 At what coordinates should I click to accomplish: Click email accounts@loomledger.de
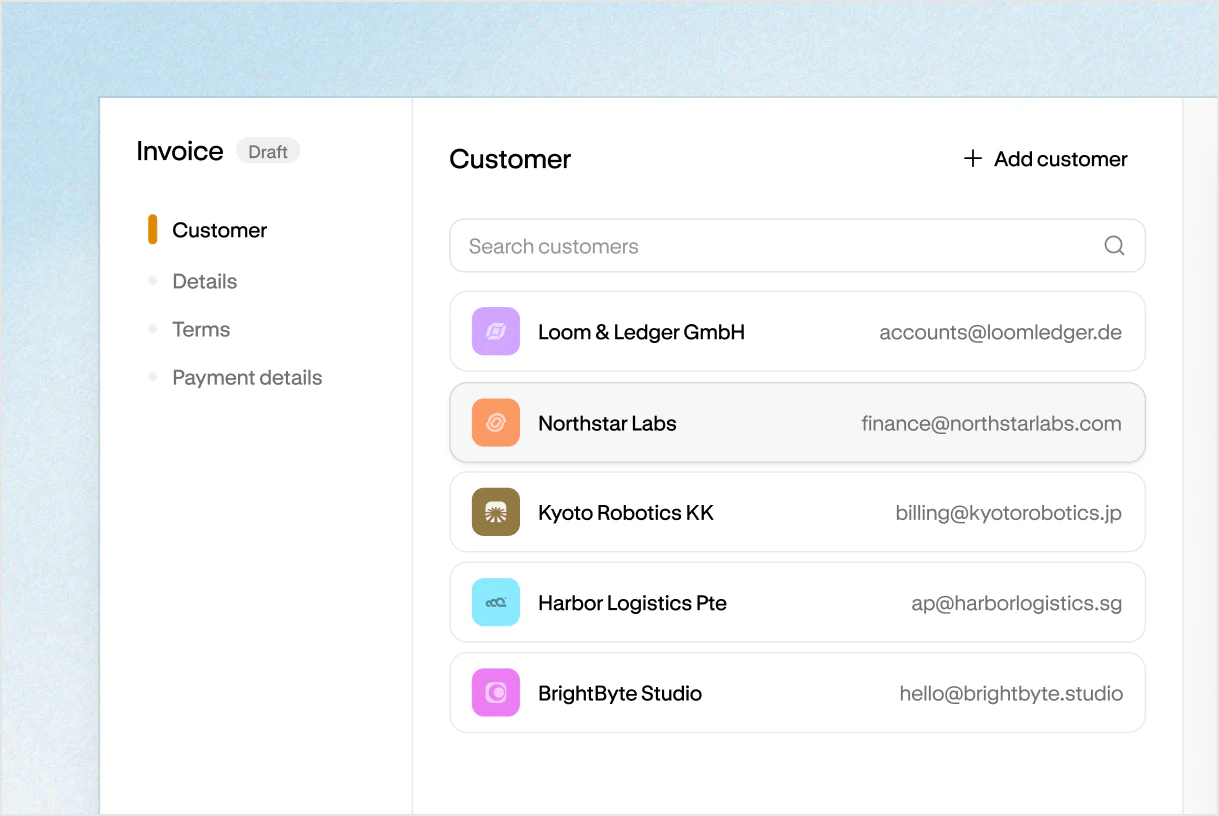coord(1000,332)
